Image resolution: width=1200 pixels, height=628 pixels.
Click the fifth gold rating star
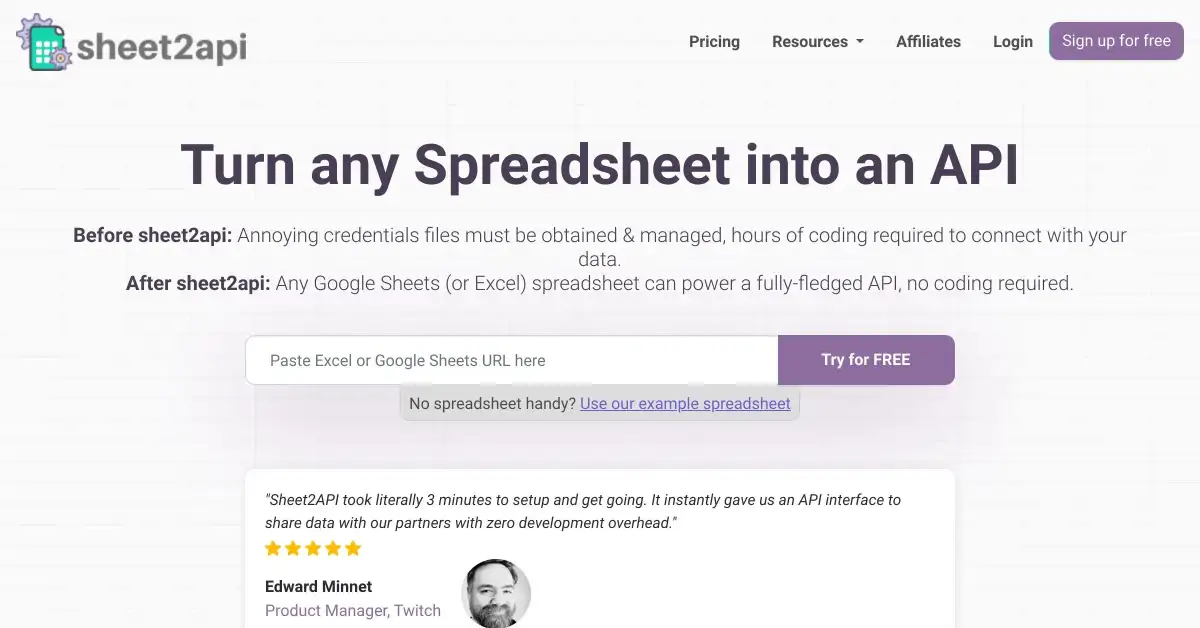tap(353, 548)
